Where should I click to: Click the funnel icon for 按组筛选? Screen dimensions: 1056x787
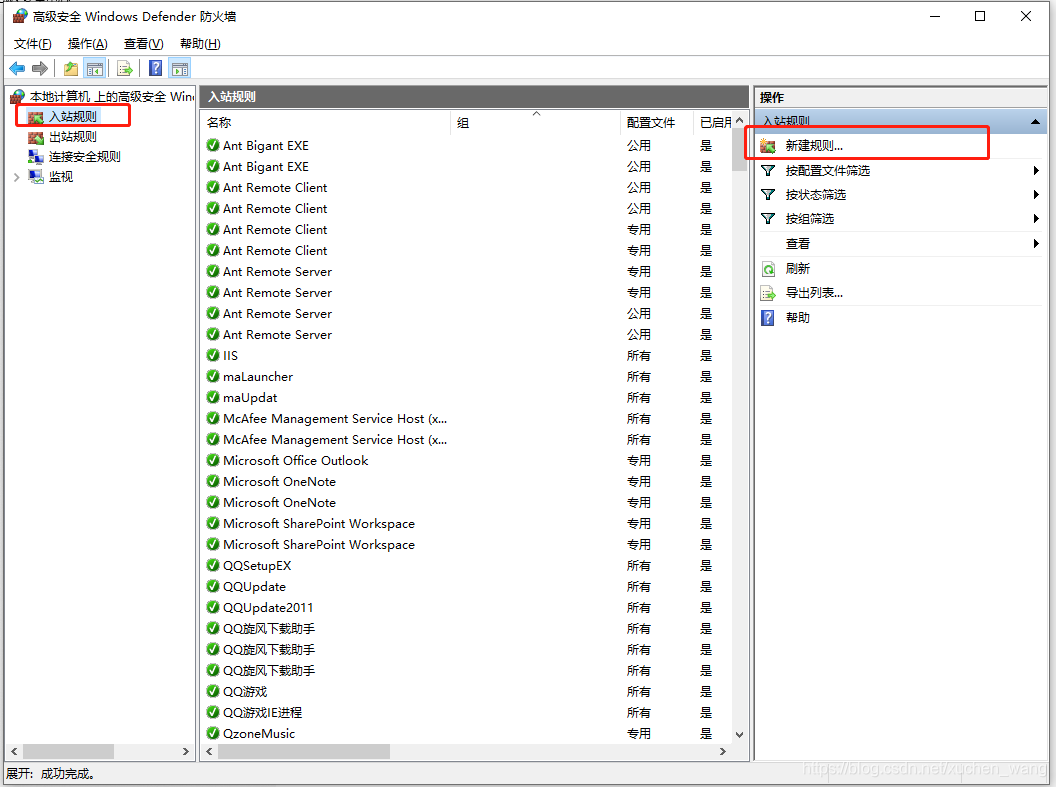[768, 219]
